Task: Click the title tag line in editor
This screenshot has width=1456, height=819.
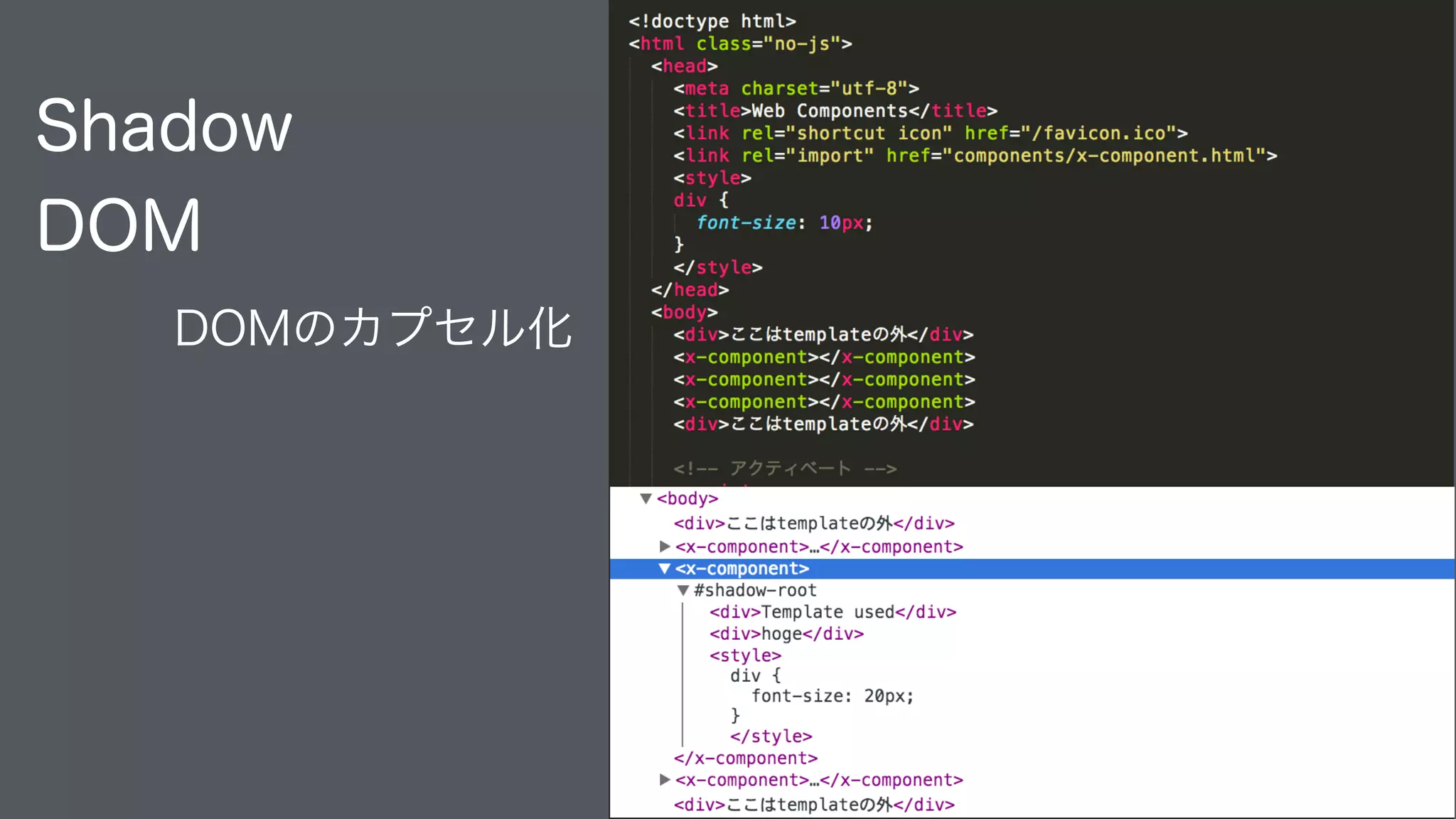Action: pyautogui.click(x=835, y=111)
